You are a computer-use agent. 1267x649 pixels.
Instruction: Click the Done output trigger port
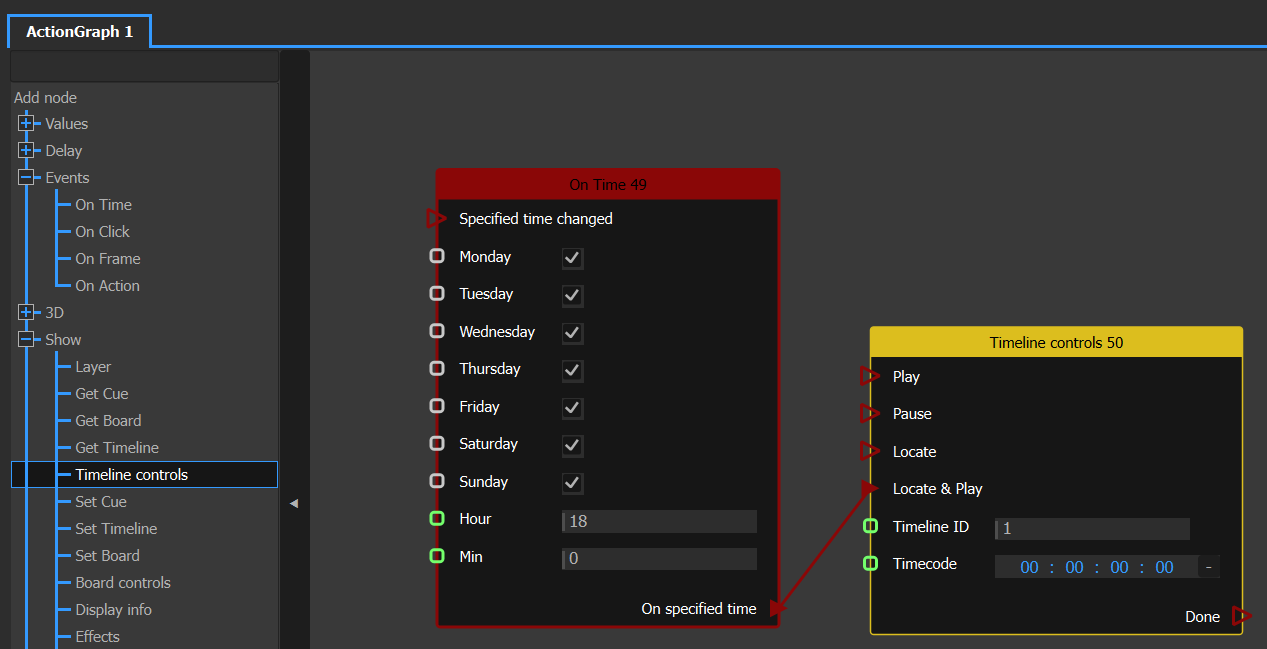tap(1241, 616)
